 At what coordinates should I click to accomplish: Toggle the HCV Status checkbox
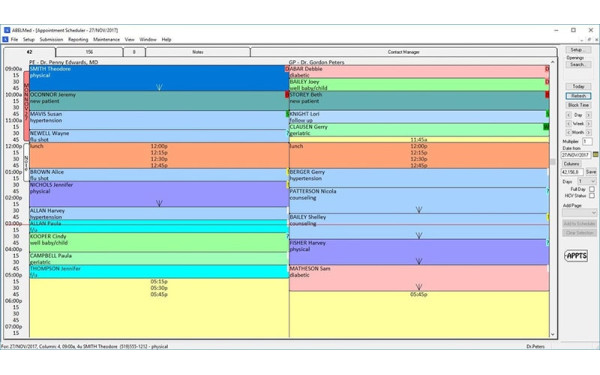592,196
